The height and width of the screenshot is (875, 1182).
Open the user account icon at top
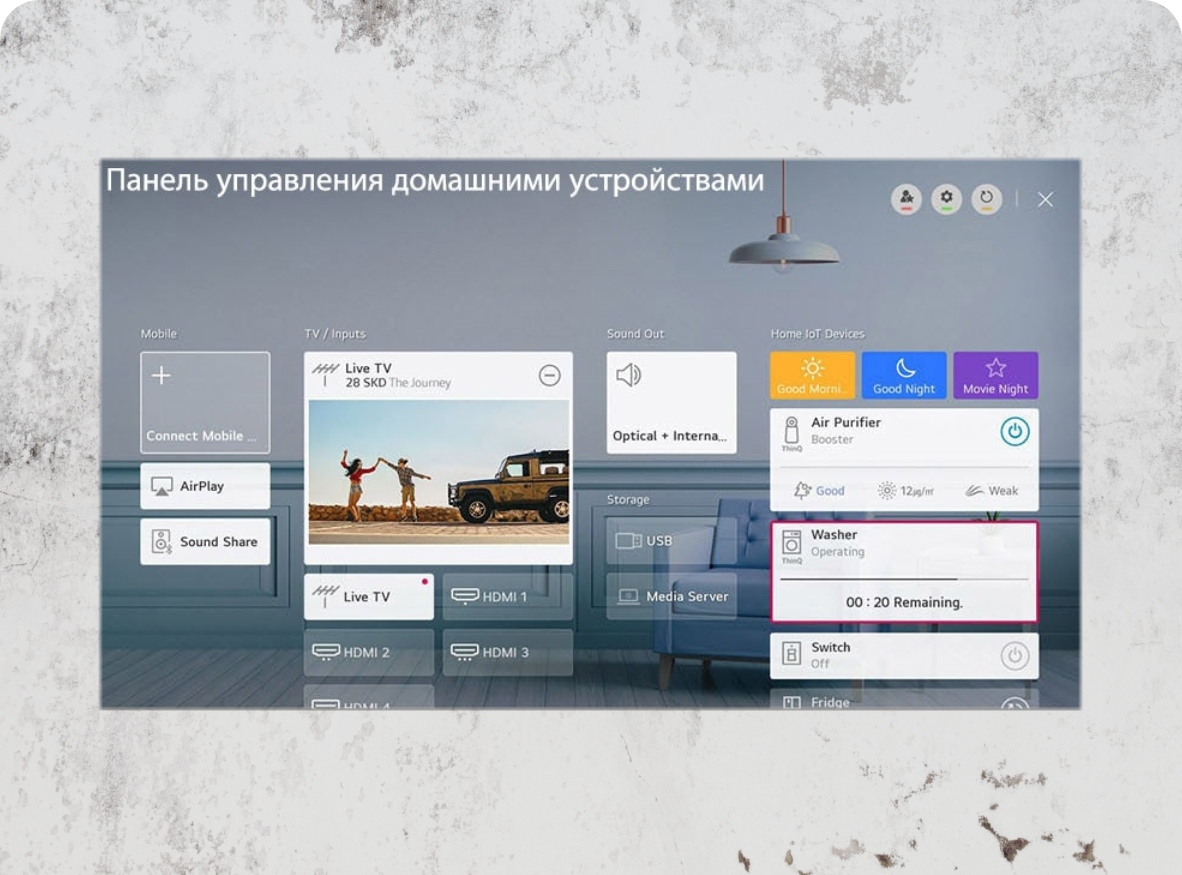(x=906, y=199)
